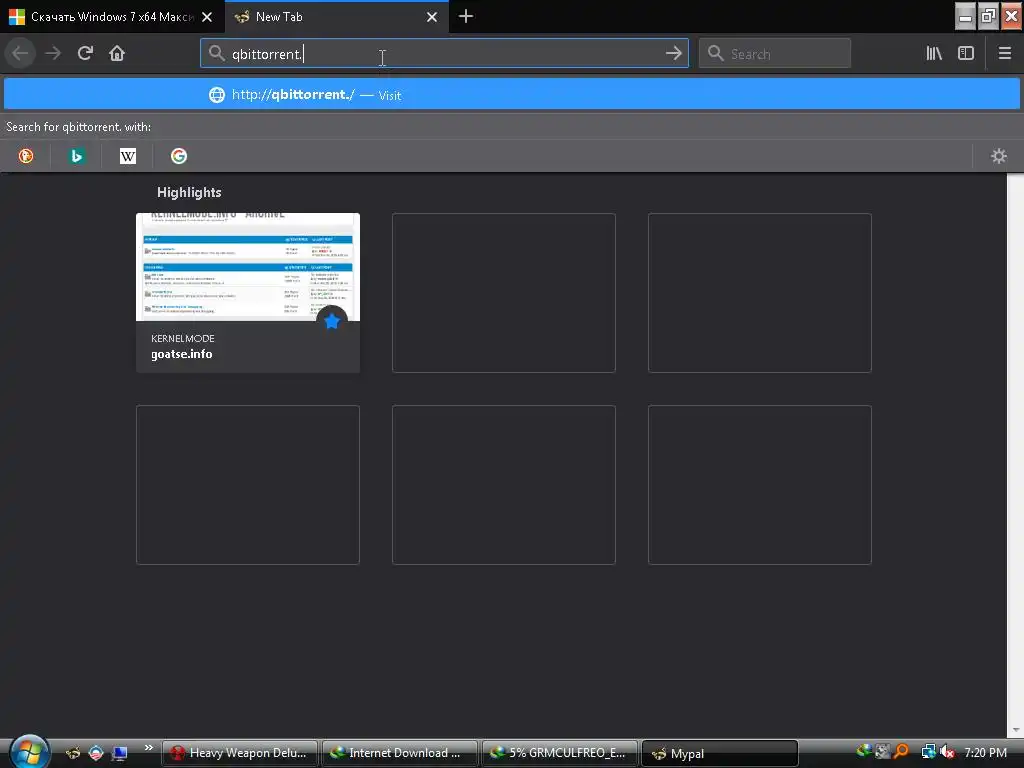Search with the DuckDuckGo engine icon
Screen dimensions: 1024x768
(25, 156)
